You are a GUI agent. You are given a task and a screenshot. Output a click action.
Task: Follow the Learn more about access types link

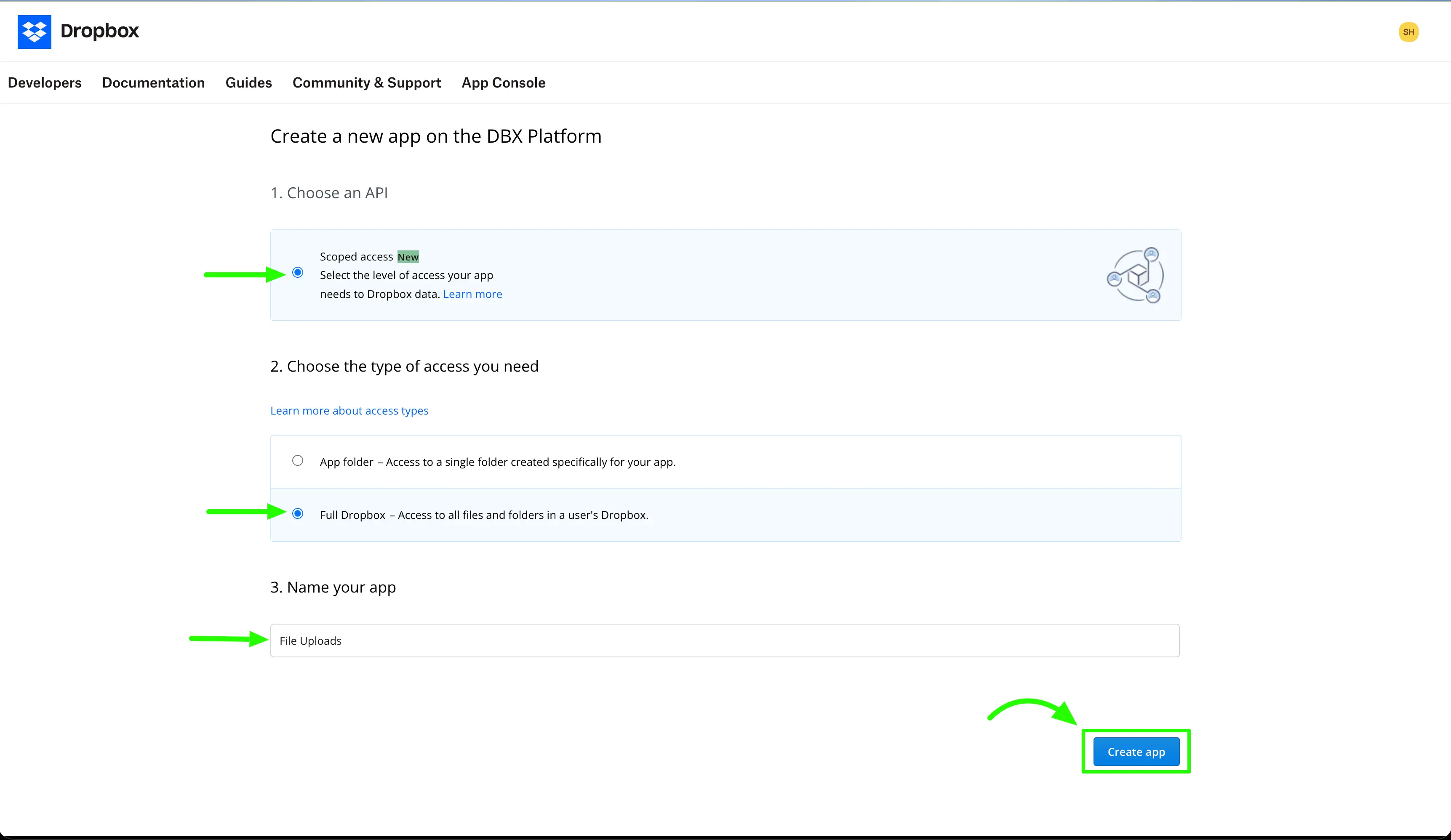tap(349, 410)
